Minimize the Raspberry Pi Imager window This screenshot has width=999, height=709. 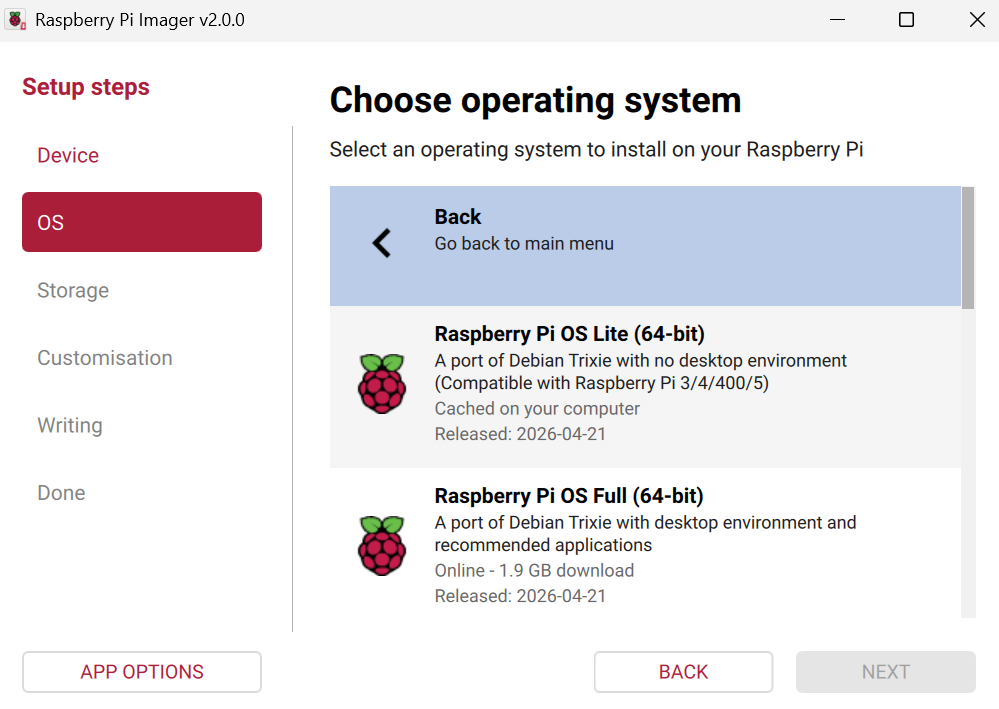837,20
